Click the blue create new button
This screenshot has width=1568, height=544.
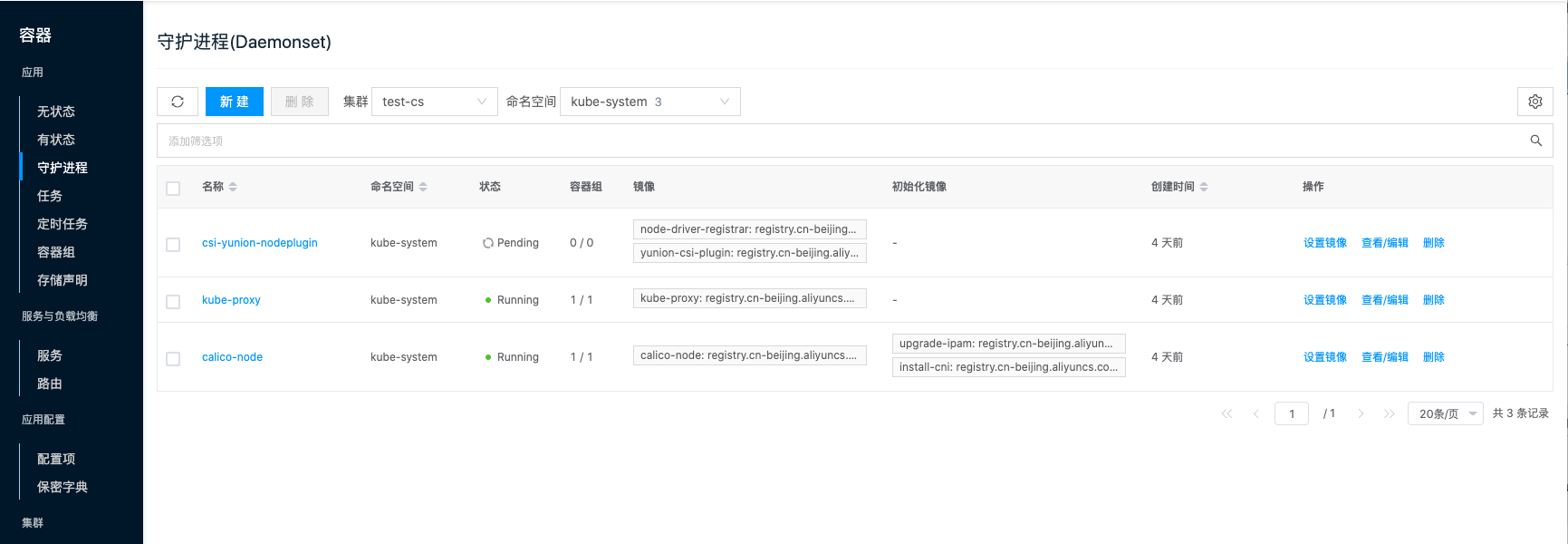(x=235, y=102)
